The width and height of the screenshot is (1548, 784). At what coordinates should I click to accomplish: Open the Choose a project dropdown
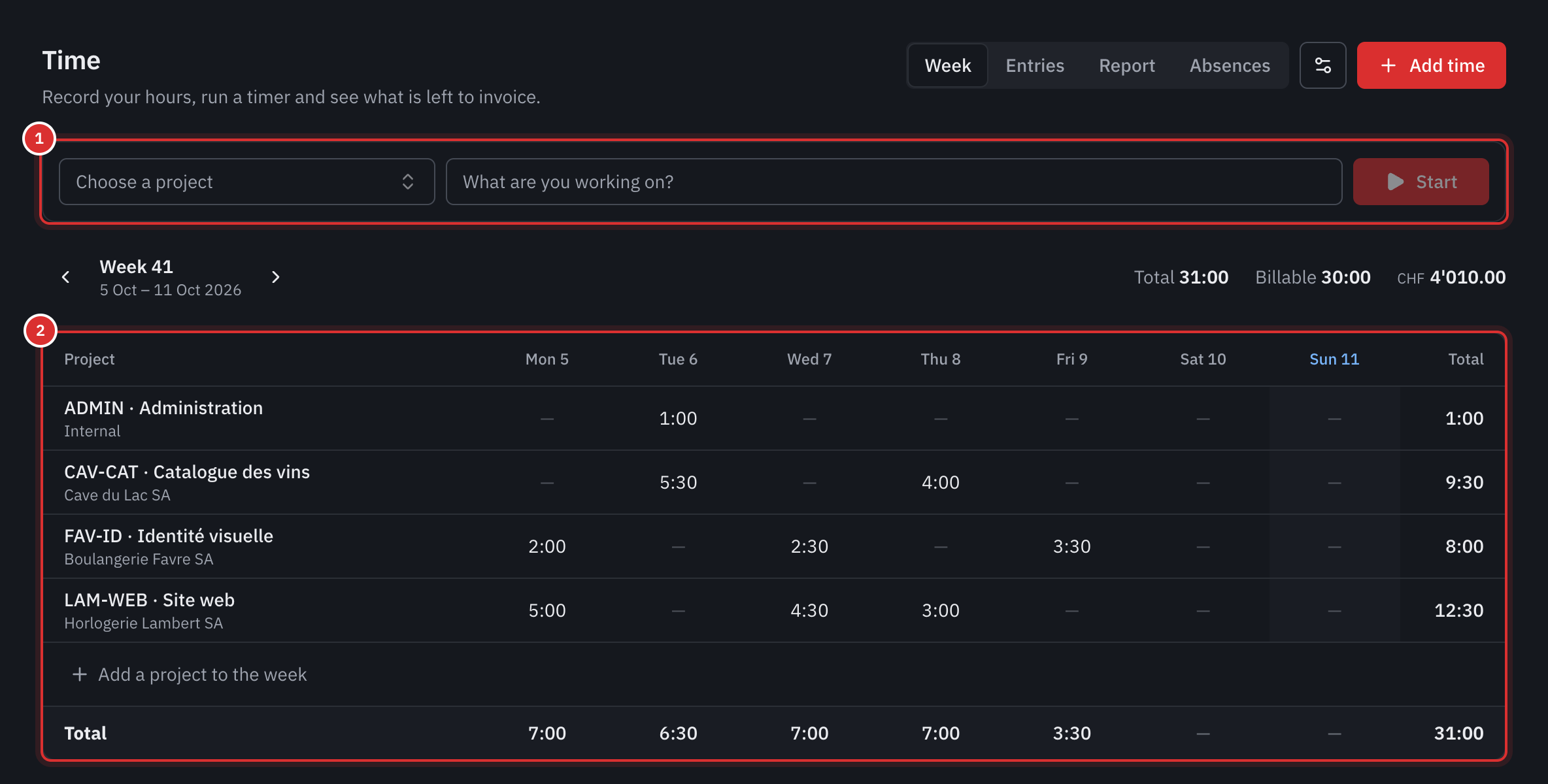pyautogui.click(x=246, y=182)
